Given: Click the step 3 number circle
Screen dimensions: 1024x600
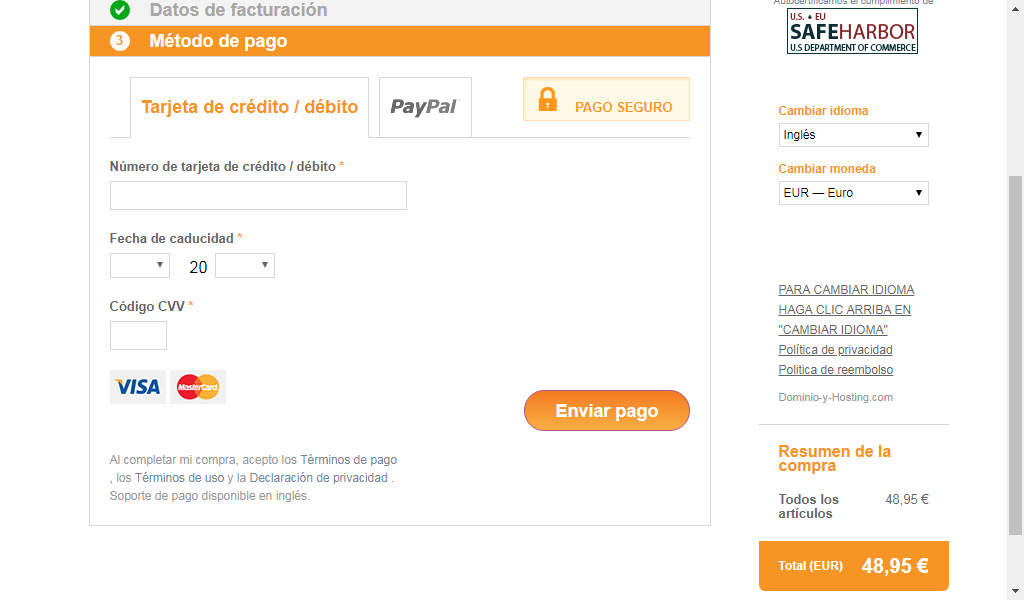Looking at the screenshot, I should pyautogui.click(x=120, y=40).
